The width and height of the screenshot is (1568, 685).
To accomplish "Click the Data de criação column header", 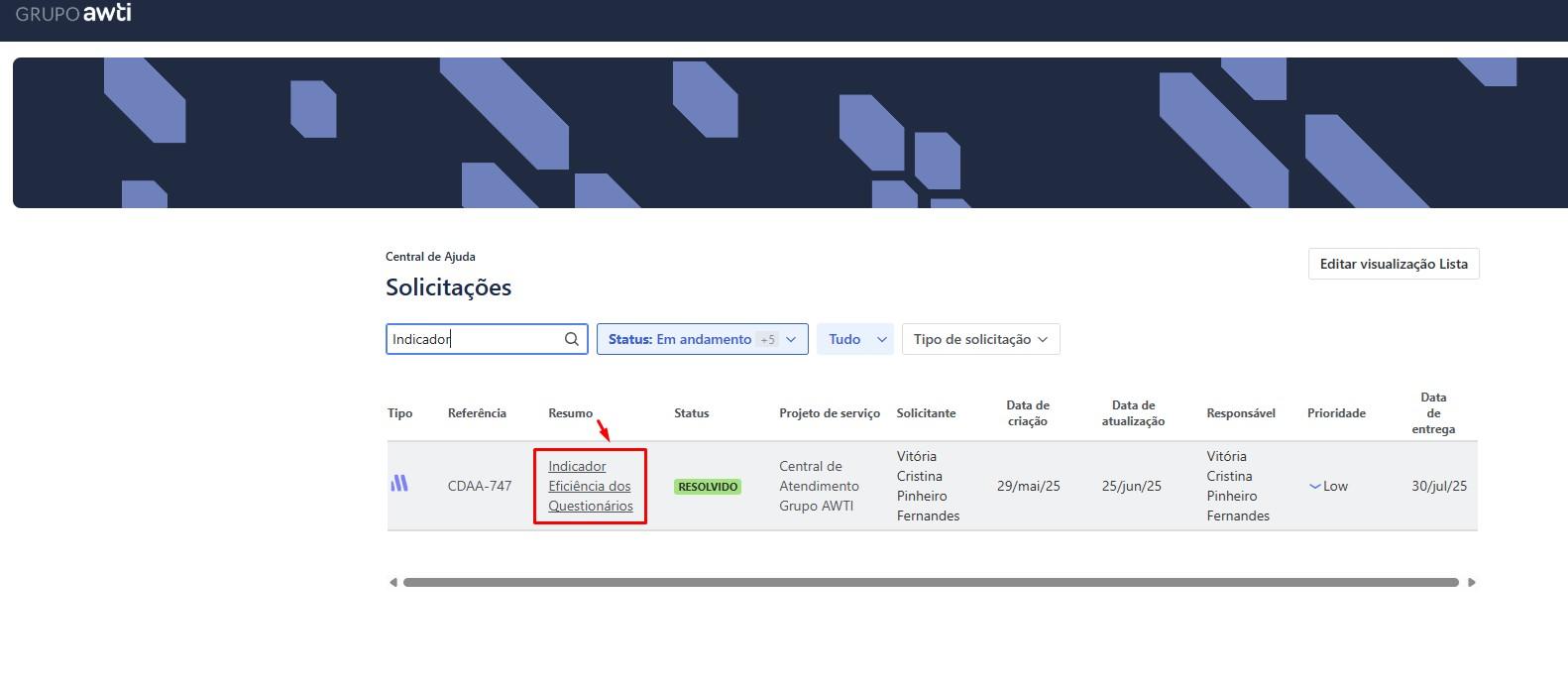I will (1028, 413).
